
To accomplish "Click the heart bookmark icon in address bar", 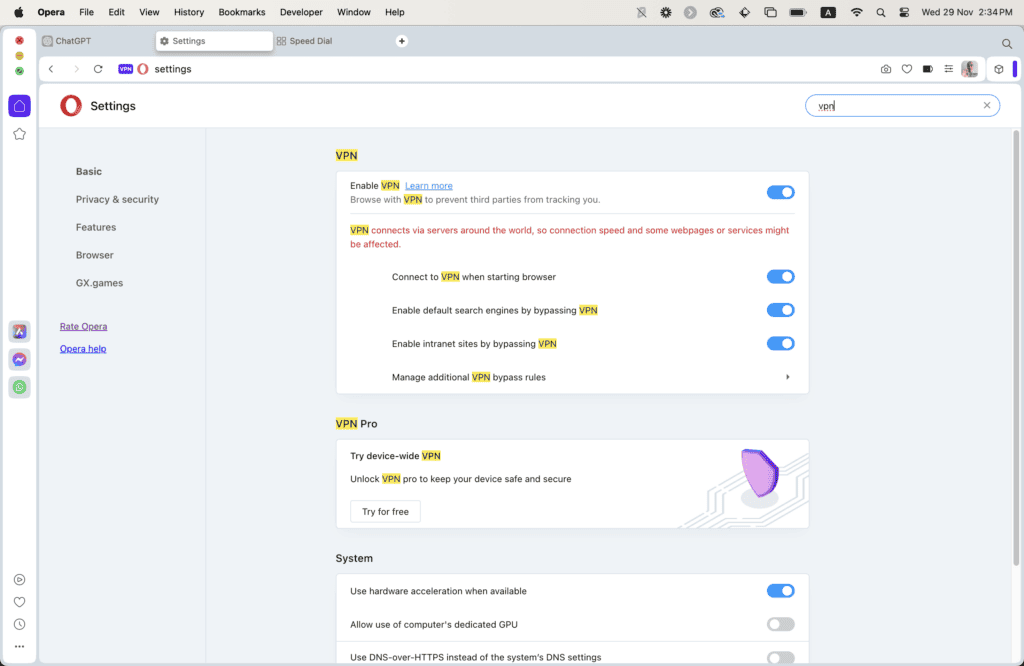I will (907, 69).
